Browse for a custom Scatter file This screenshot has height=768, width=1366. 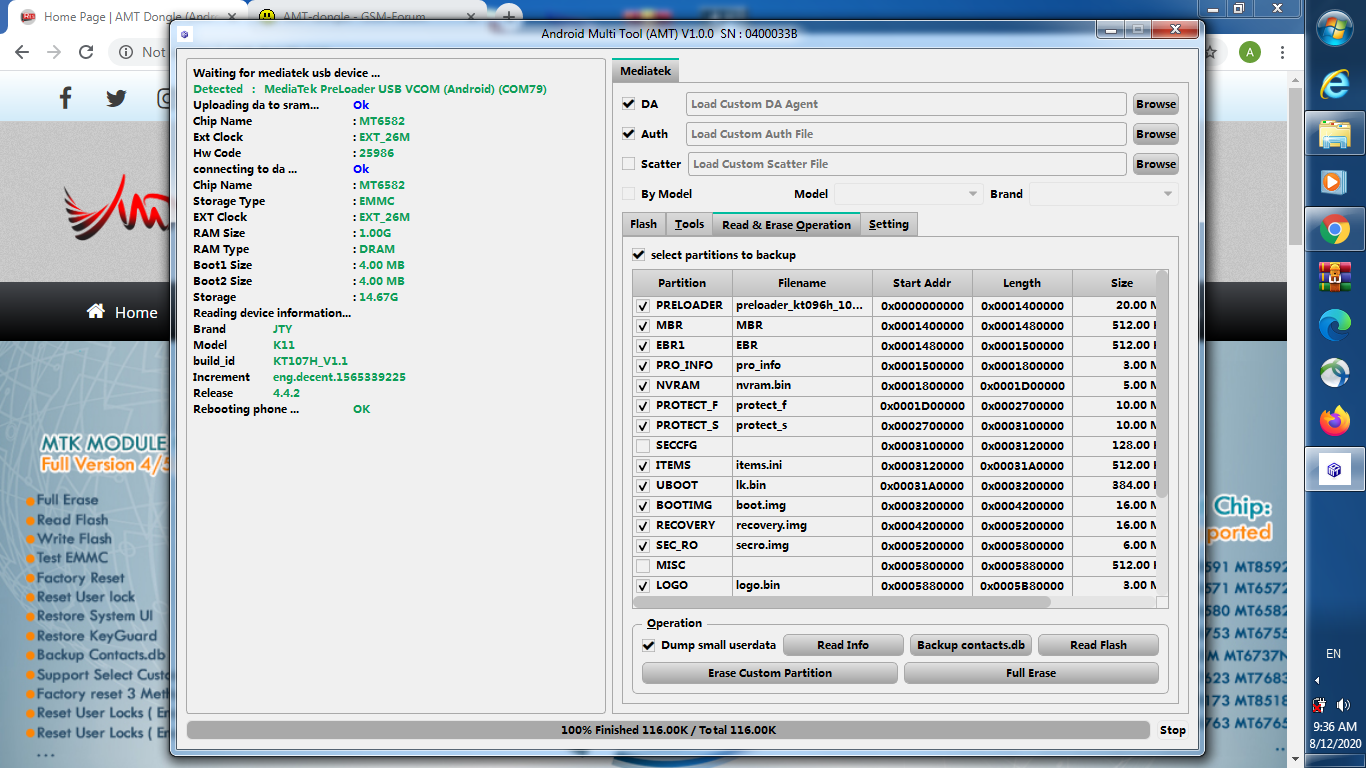click(1156, 164)
